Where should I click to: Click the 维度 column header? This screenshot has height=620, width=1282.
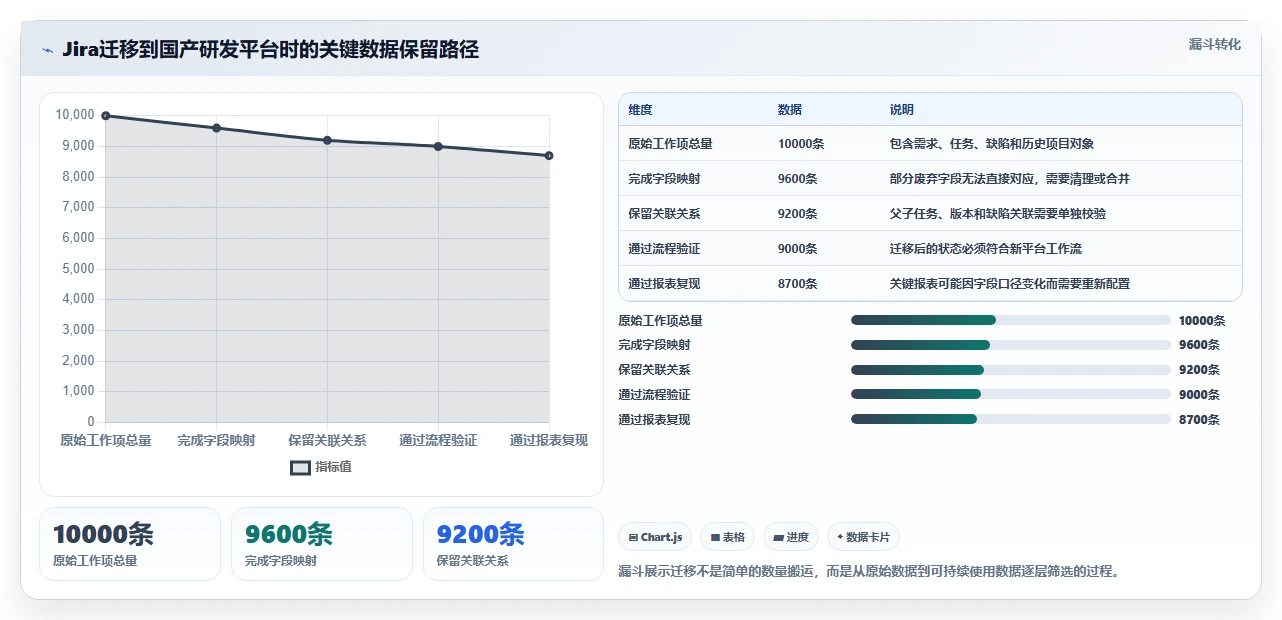(x=640, y=110)
